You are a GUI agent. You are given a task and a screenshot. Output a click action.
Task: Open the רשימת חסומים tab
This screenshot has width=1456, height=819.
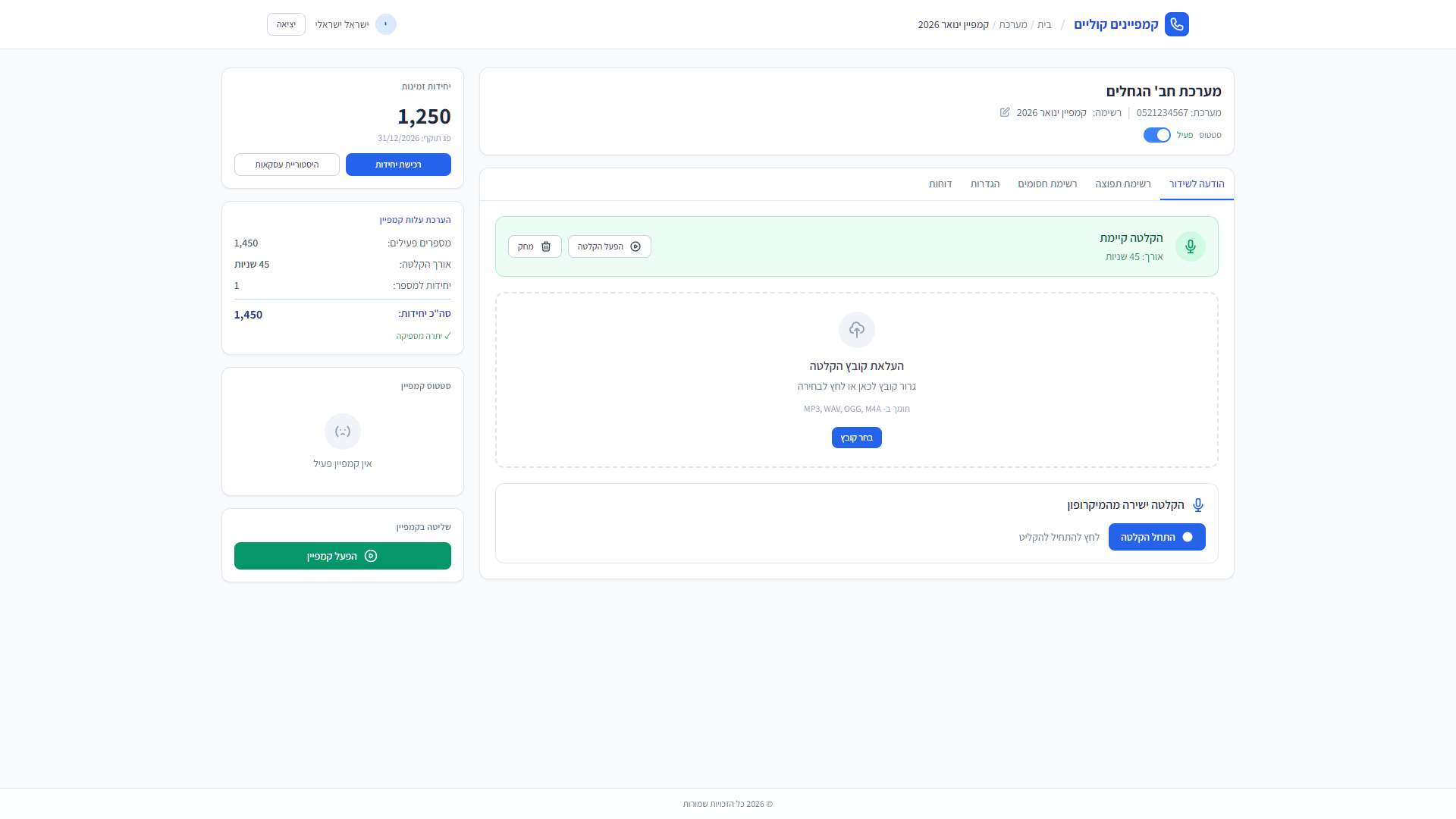1047,184
